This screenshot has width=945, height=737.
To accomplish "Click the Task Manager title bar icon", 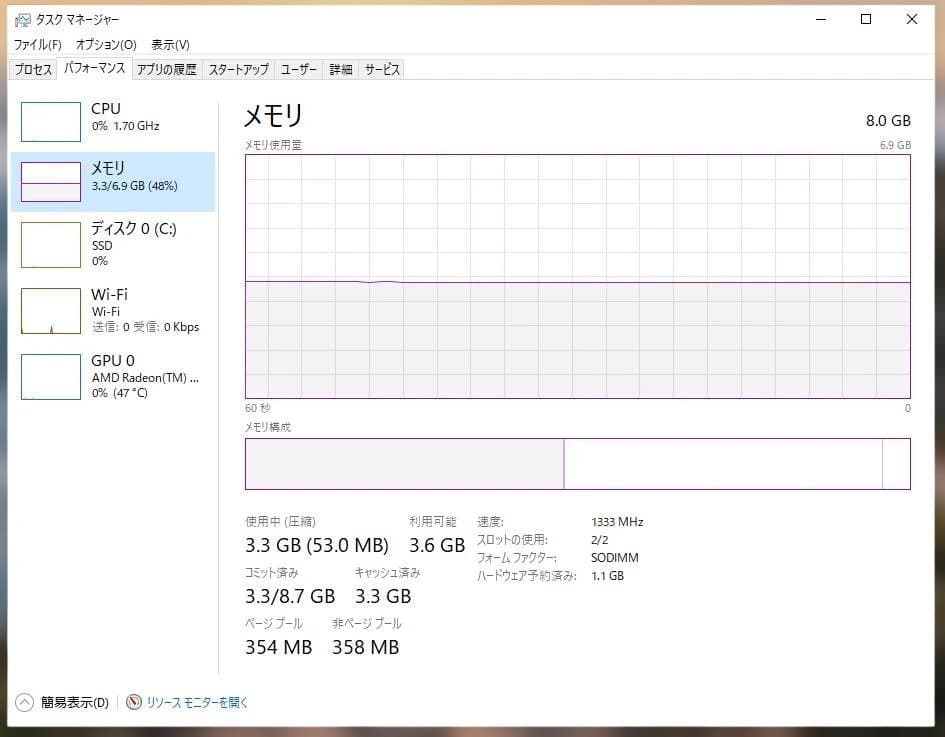I will coord(22,20).
